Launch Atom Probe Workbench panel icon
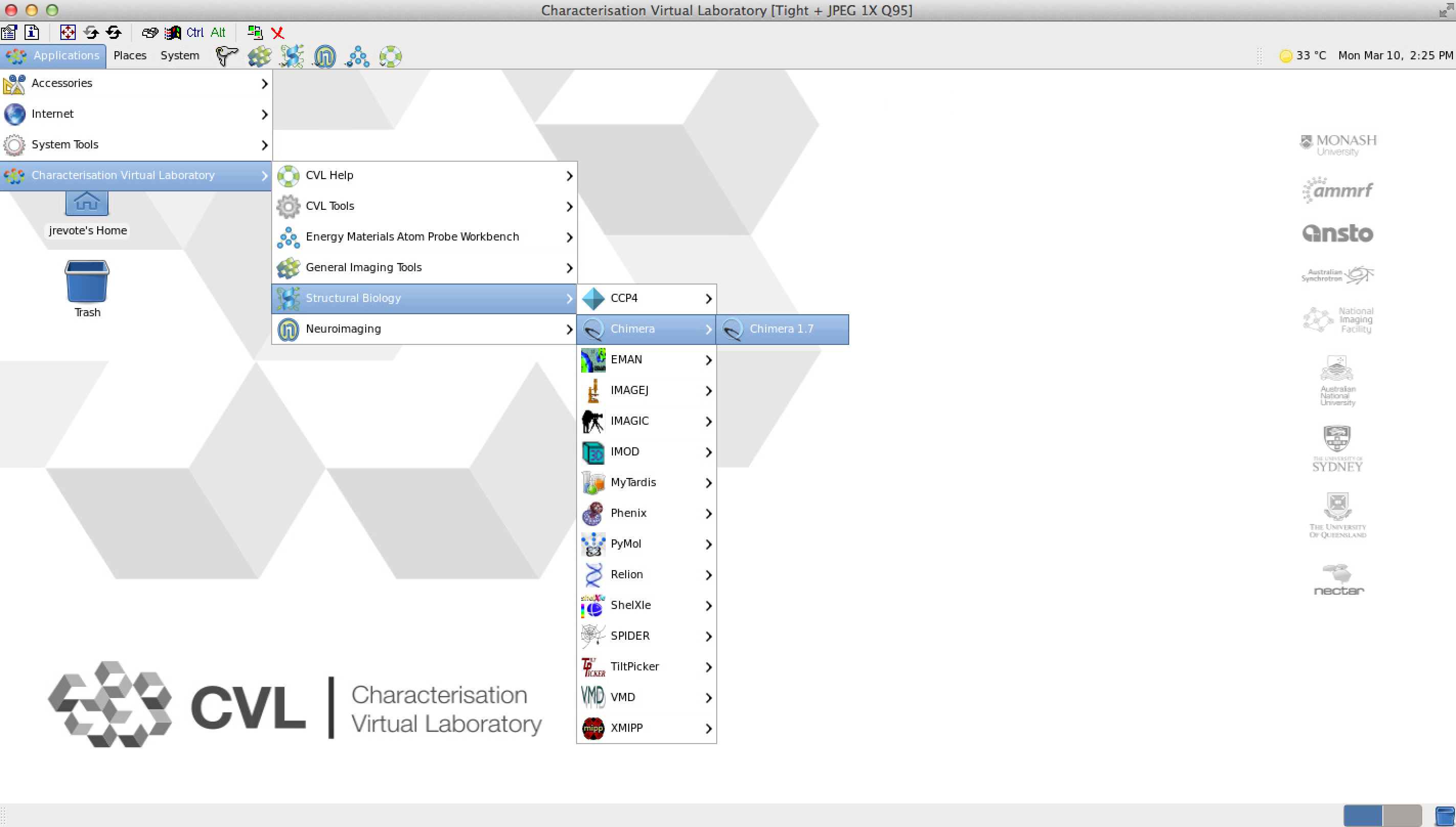This screenshot has width=1456, height=827. [x=358, y=56]
